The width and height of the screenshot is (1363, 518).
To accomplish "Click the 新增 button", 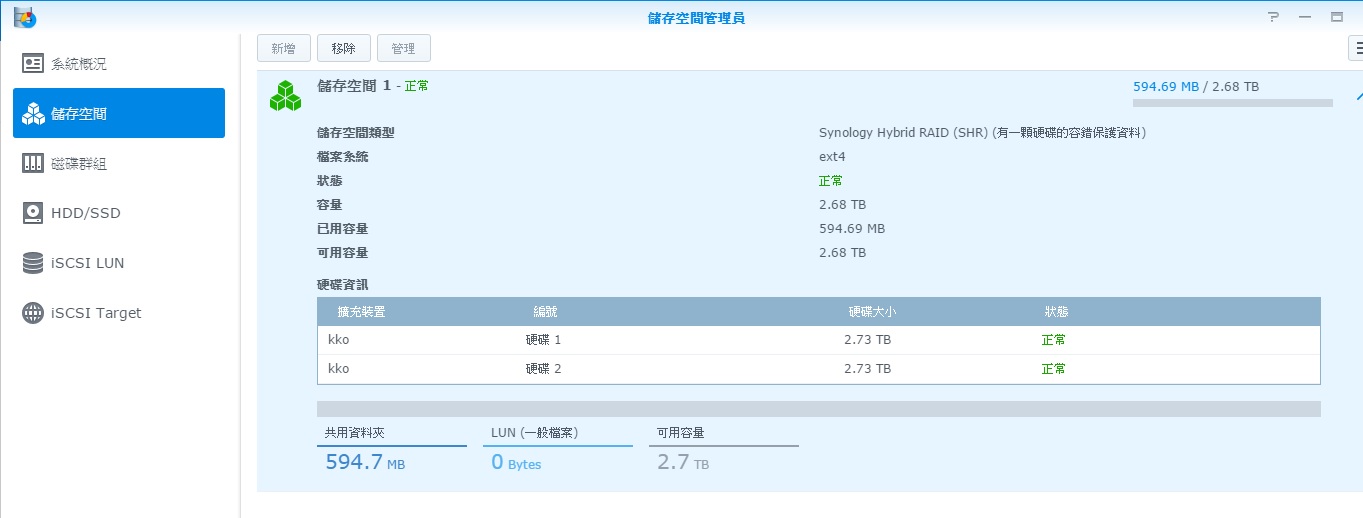I will pyautogui.click(x=284, y=48).
